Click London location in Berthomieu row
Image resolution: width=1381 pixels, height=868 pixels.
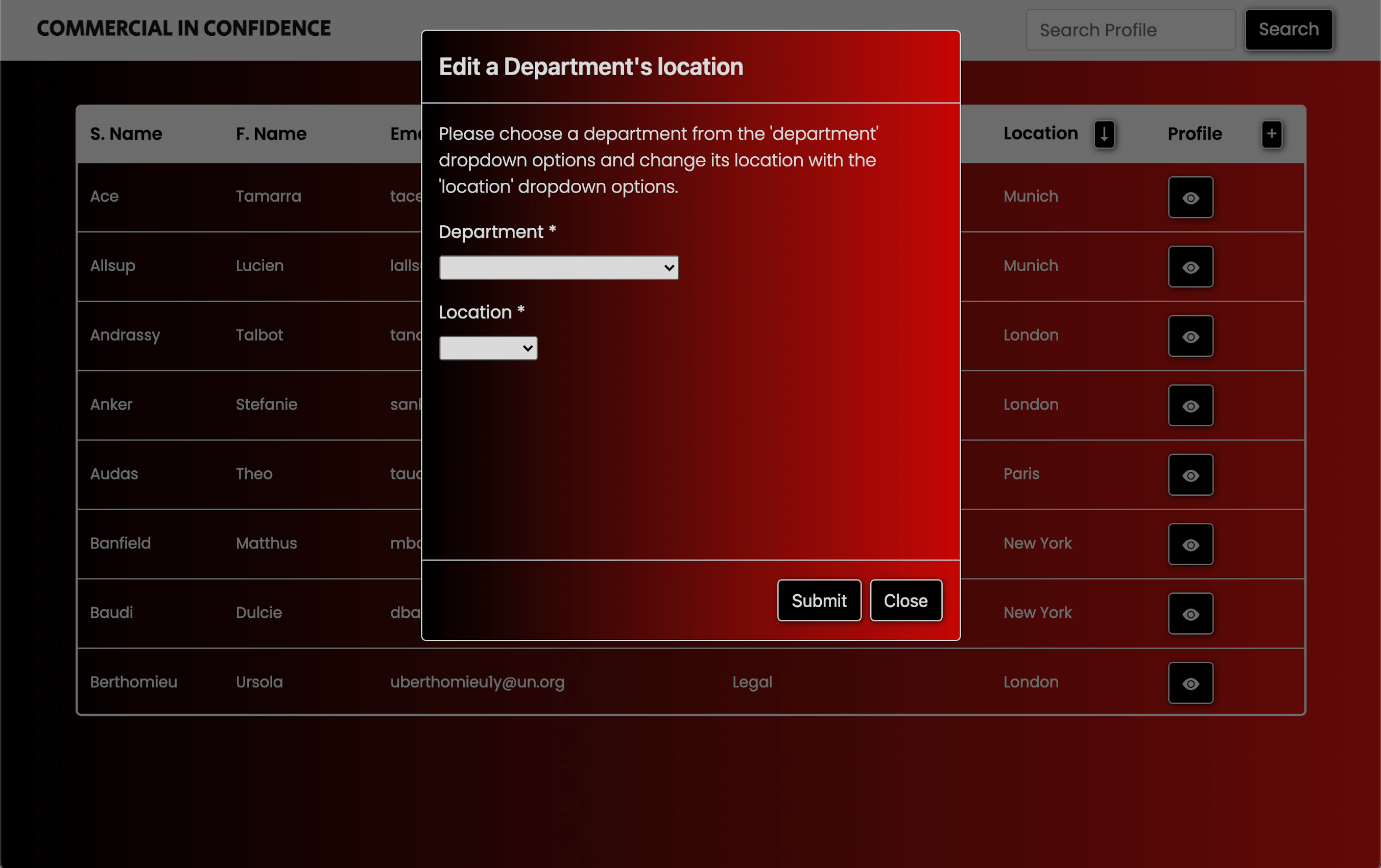(1031, 682)
